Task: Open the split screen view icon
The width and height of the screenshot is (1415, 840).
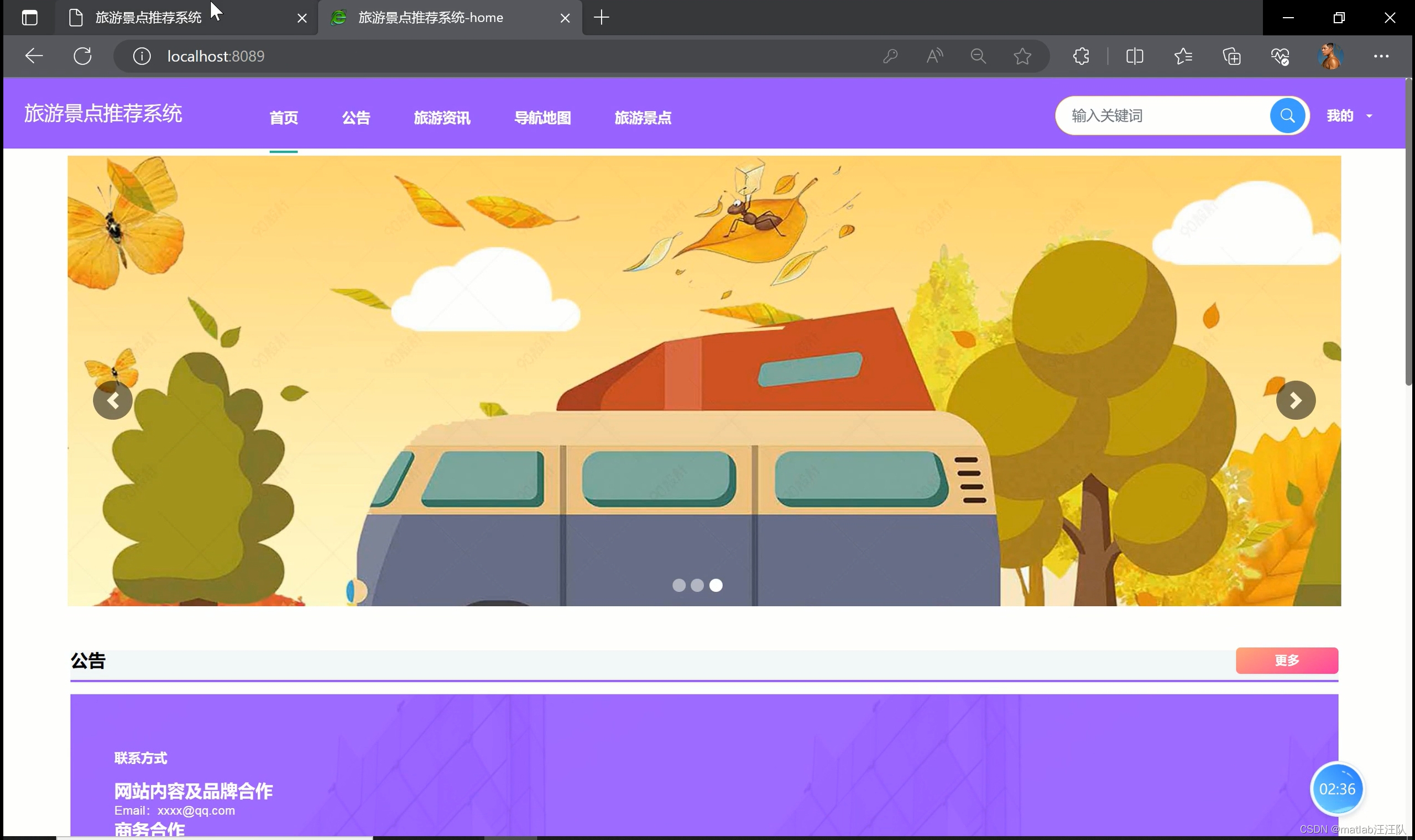Action: pos(1134,56)
